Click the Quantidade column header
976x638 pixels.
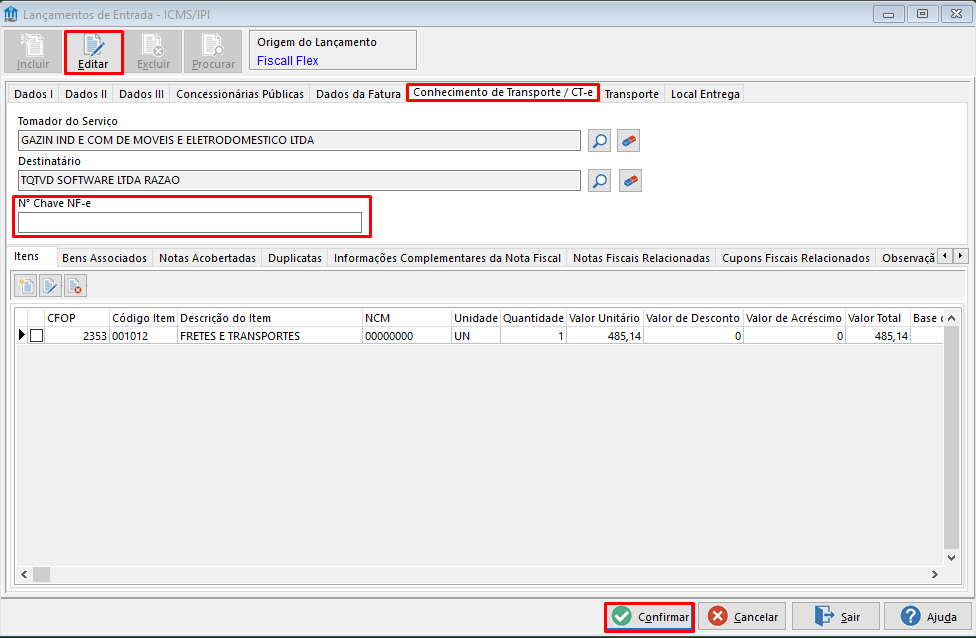[533, 318]
